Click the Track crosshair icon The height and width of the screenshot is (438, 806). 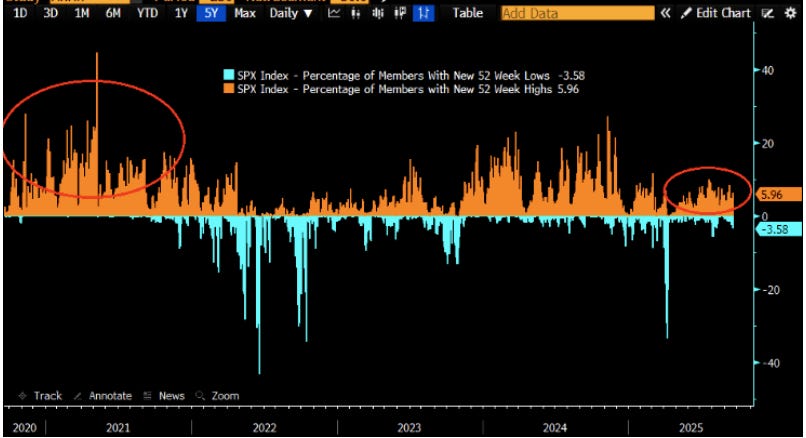click(23, 396)
